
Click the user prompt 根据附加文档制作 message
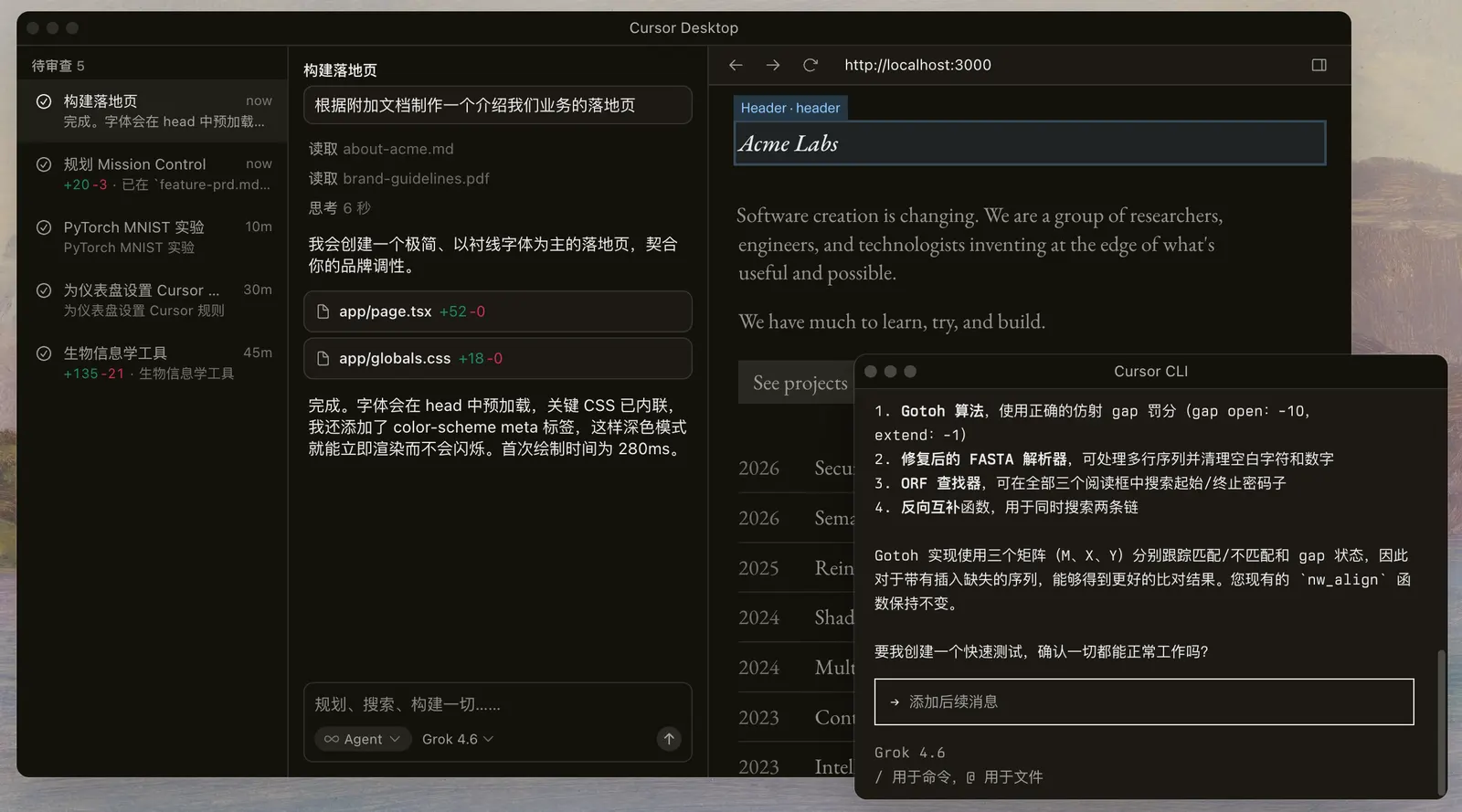(498, 105)
